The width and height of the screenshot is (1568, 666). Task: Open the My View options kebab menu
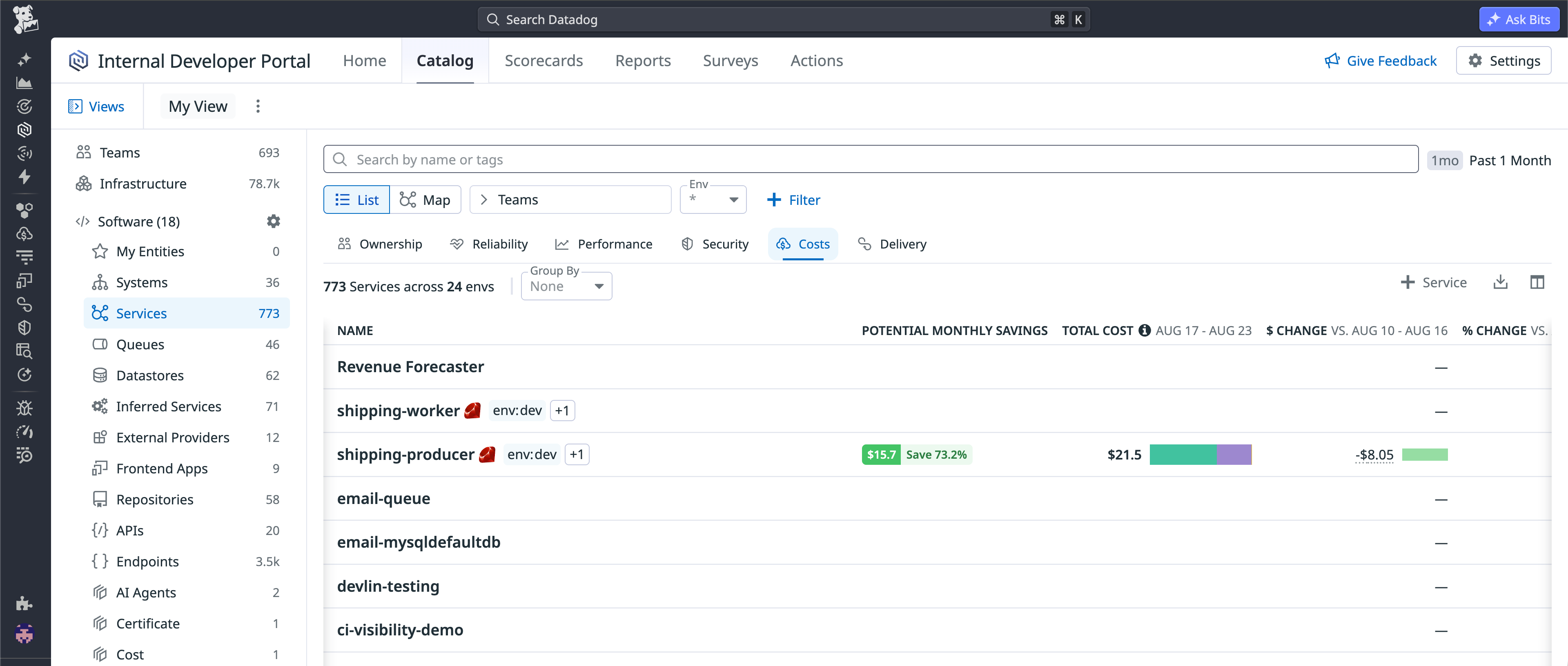[258, 107]
